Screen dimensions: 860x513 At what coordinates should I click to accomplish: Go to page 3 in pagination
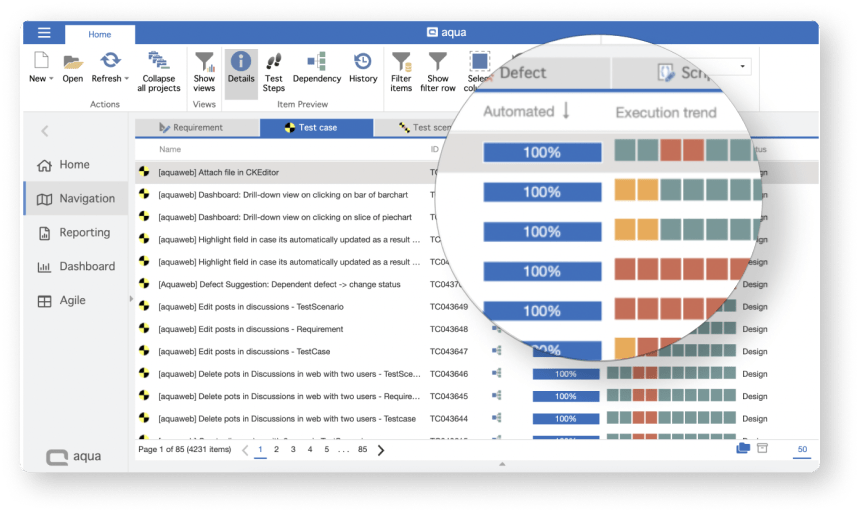[293, 450]
